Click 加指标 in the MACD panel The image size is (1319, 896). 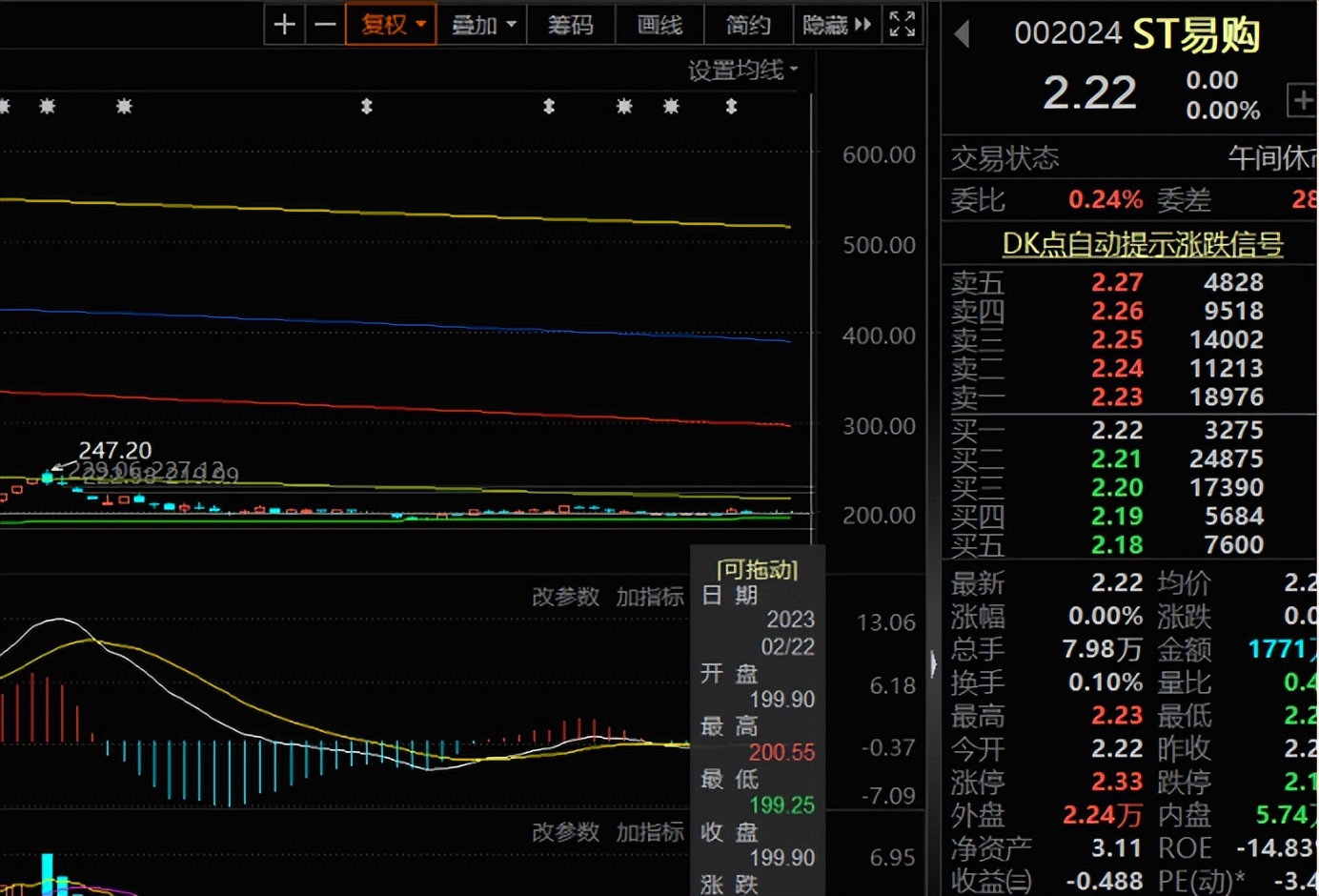coord(649,597)
